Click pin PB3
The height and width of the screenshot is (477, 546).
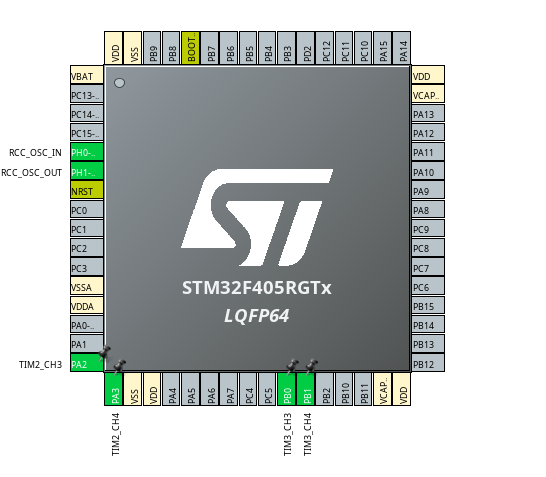pyautogui.click(x=287, y=48)
